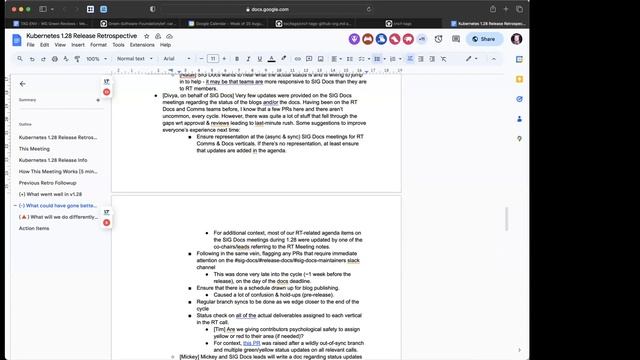Open the Contacts side panel icon
This screenshot has width=640, height=360.
click(x=519, y=119)
